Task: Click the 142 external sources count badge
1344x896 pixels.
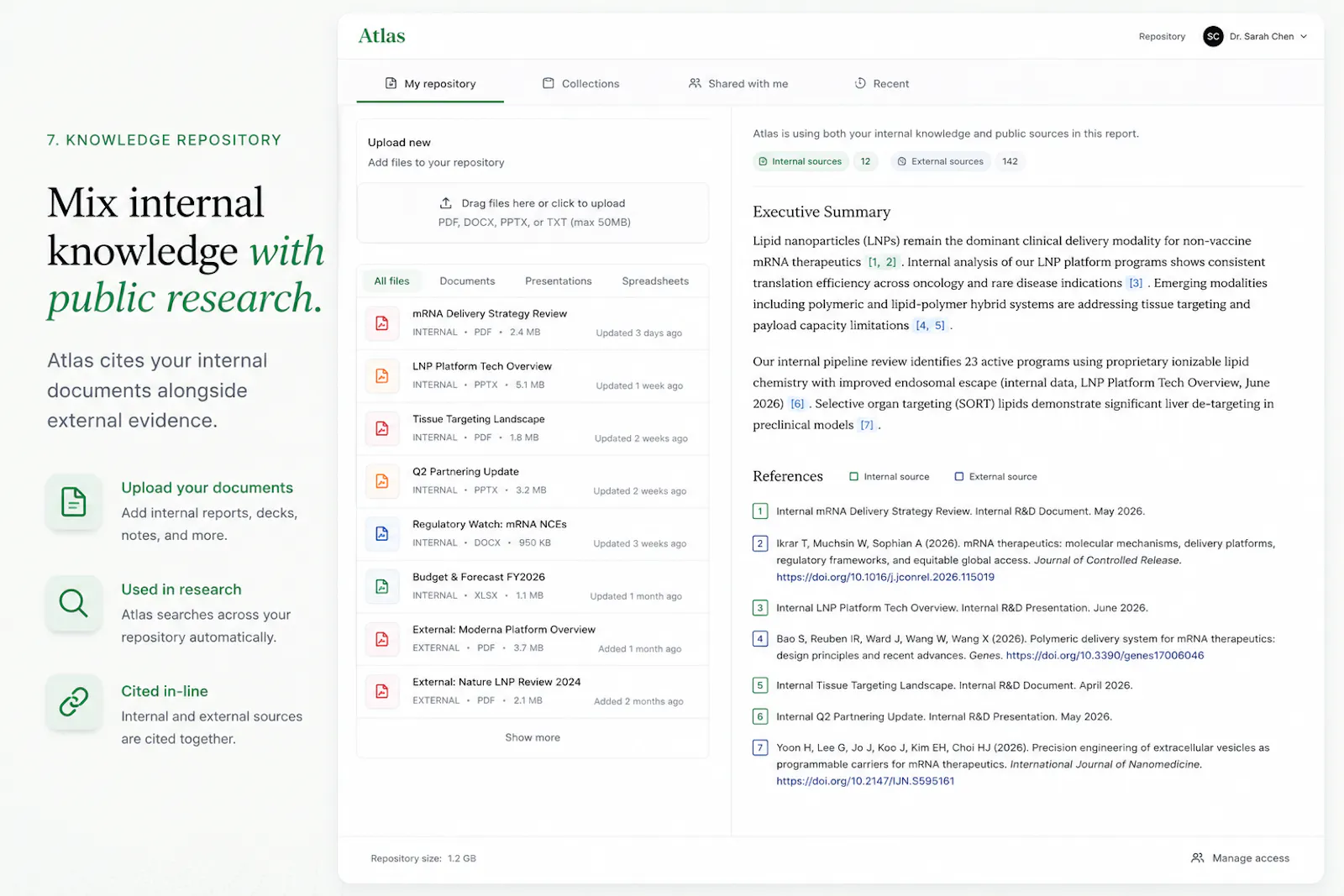Action: click(x=1010, y=161)
